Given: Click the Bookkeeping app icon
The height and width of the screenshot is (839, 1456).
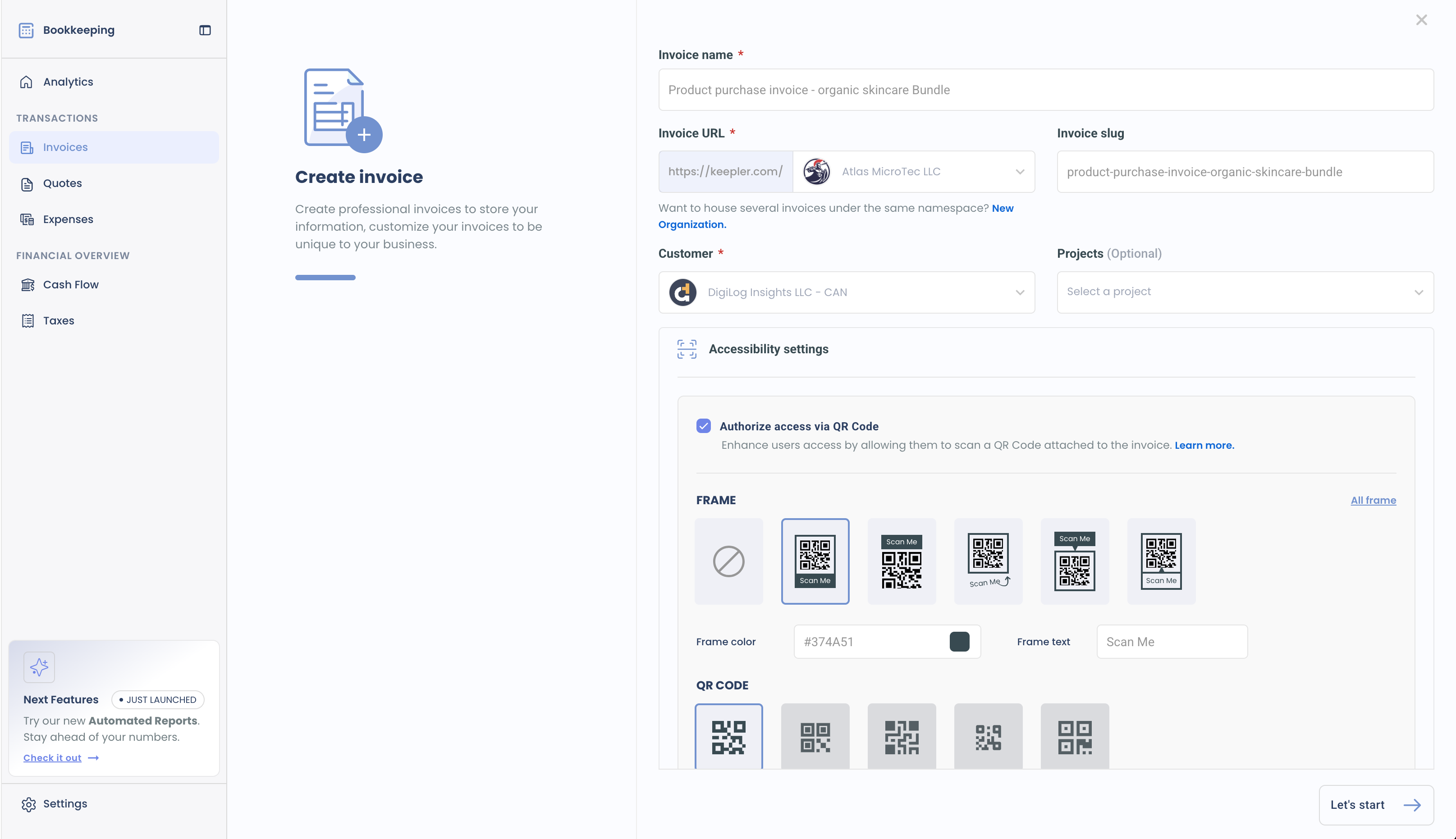Looking at the screenshot, I should coord(26,30).
